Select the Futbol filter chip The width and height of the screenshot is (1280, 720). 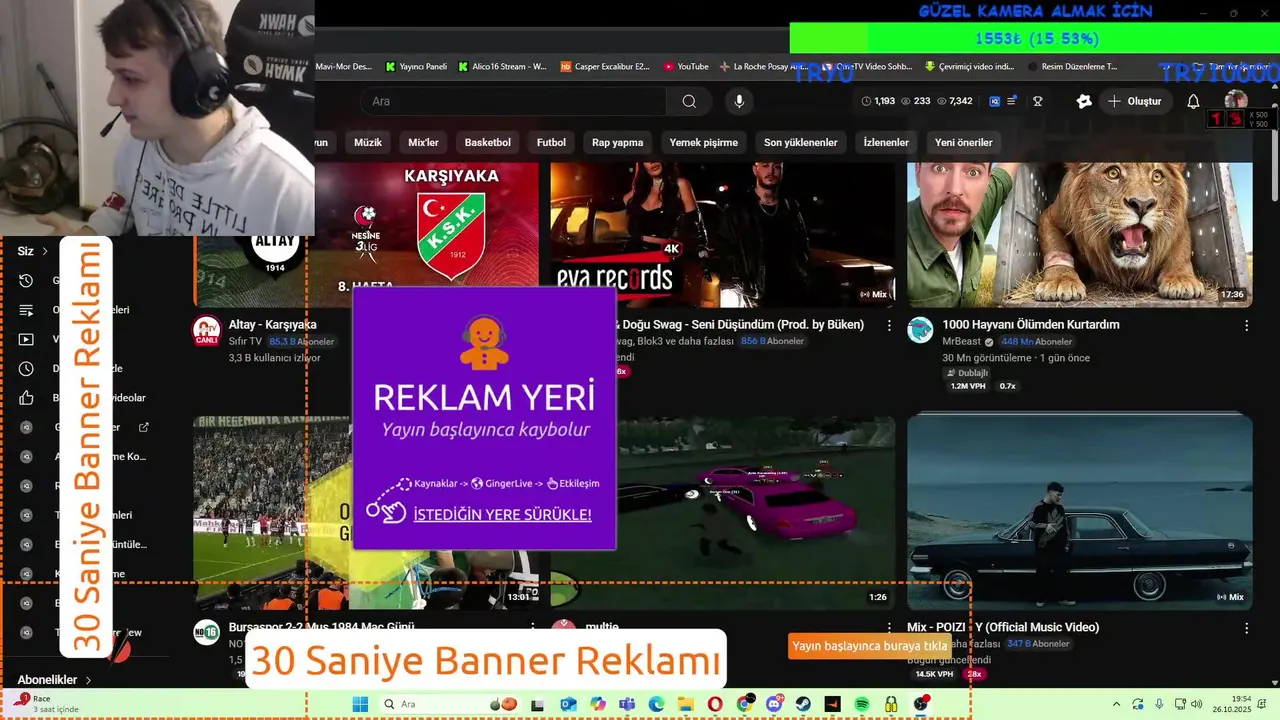pyautogui.click(x=551, y=142)
